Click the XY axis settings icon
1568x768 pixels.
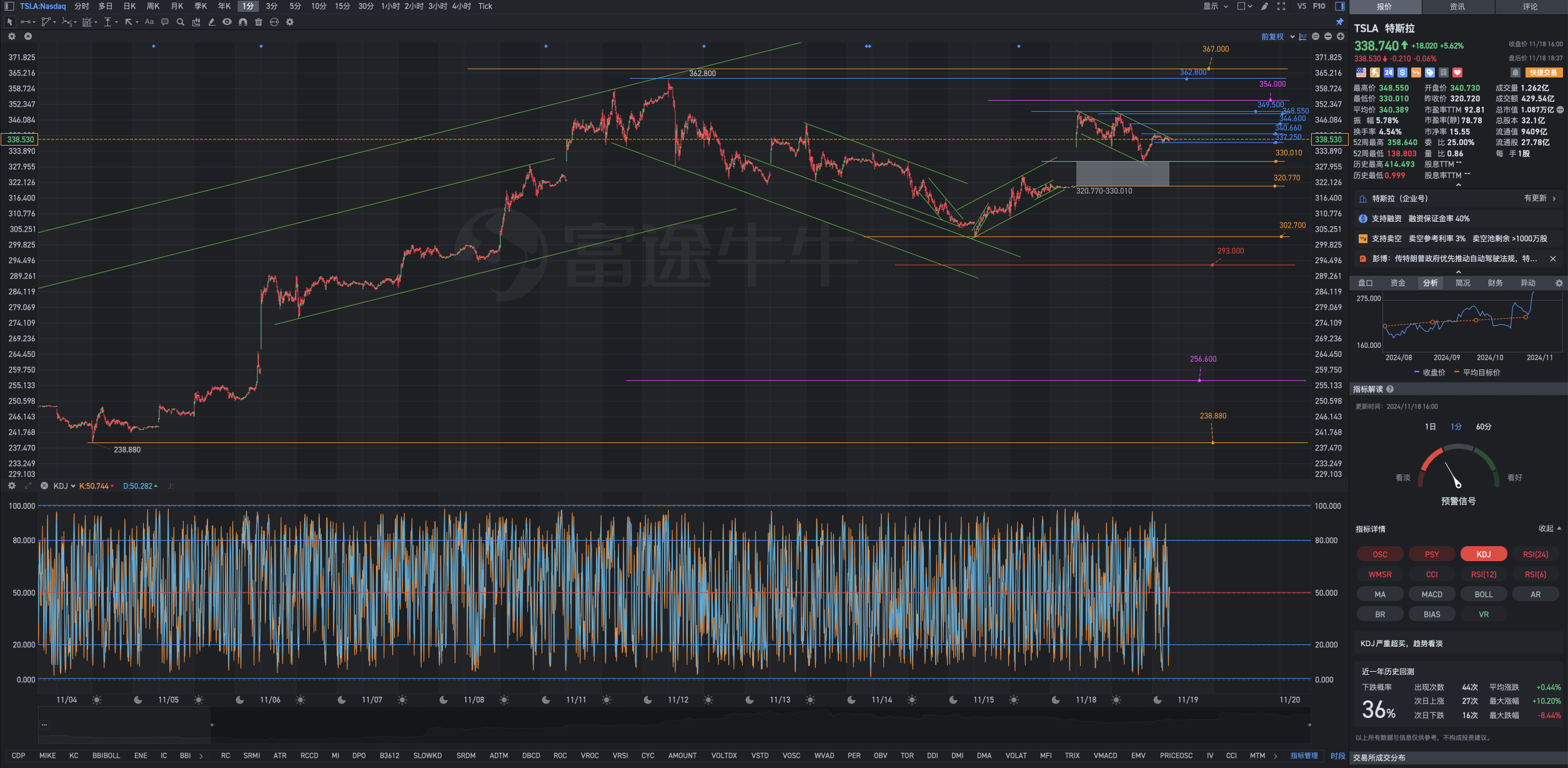click(x=1303, y=37)
